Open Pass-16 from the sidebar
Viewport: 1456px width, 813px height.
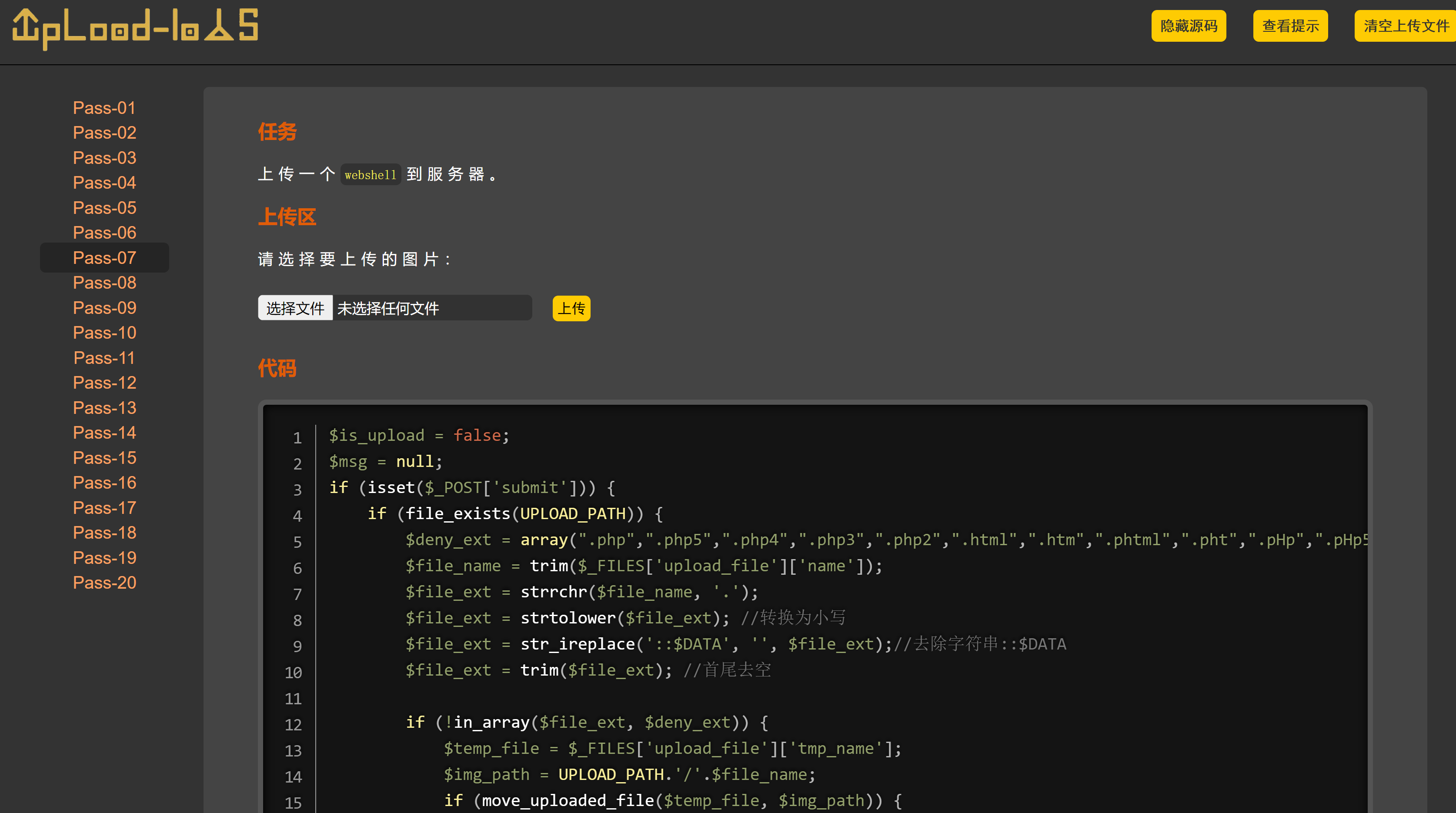pos(104,483)
